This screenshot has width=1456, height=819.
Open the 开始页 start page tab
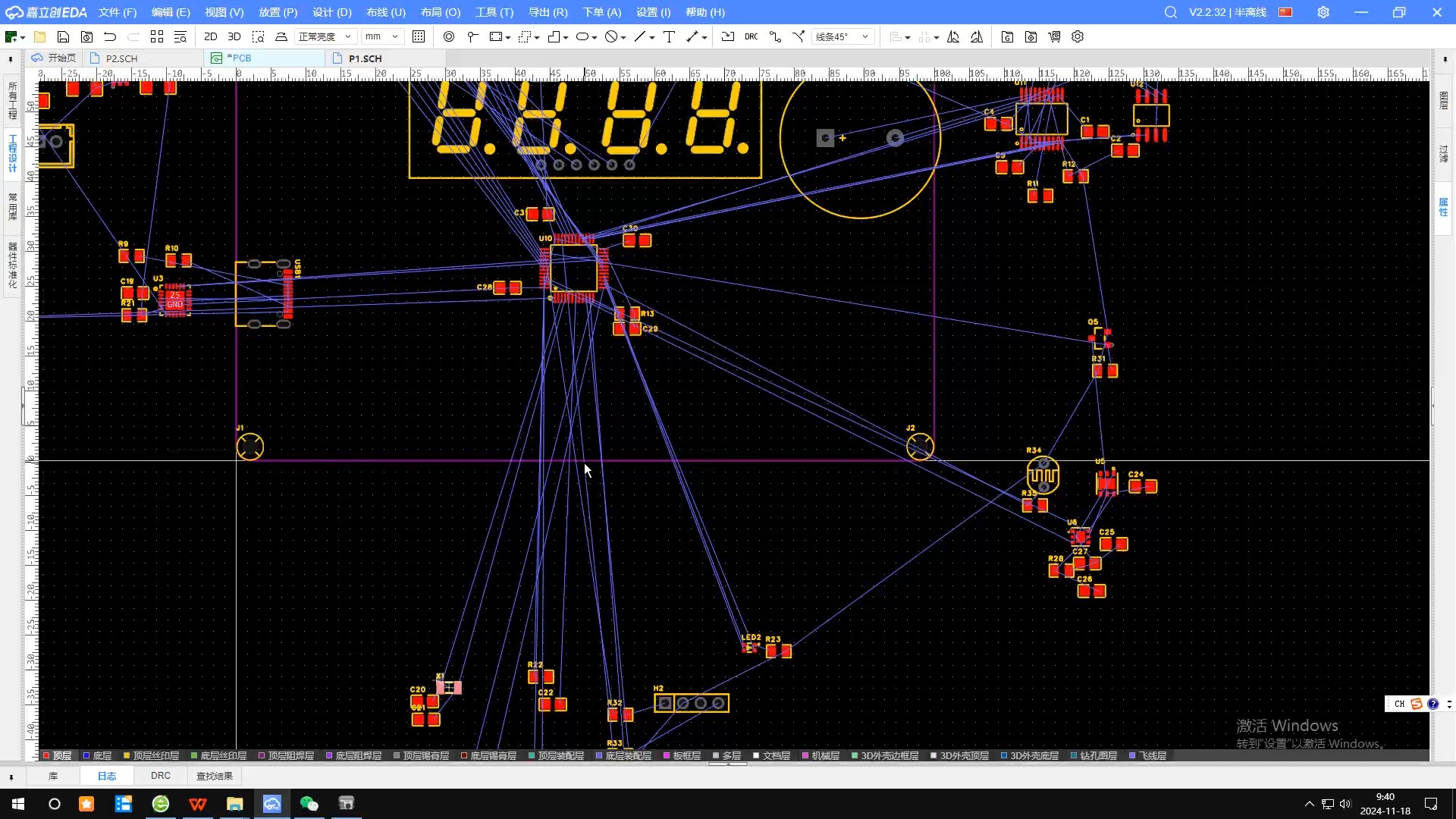54,58
